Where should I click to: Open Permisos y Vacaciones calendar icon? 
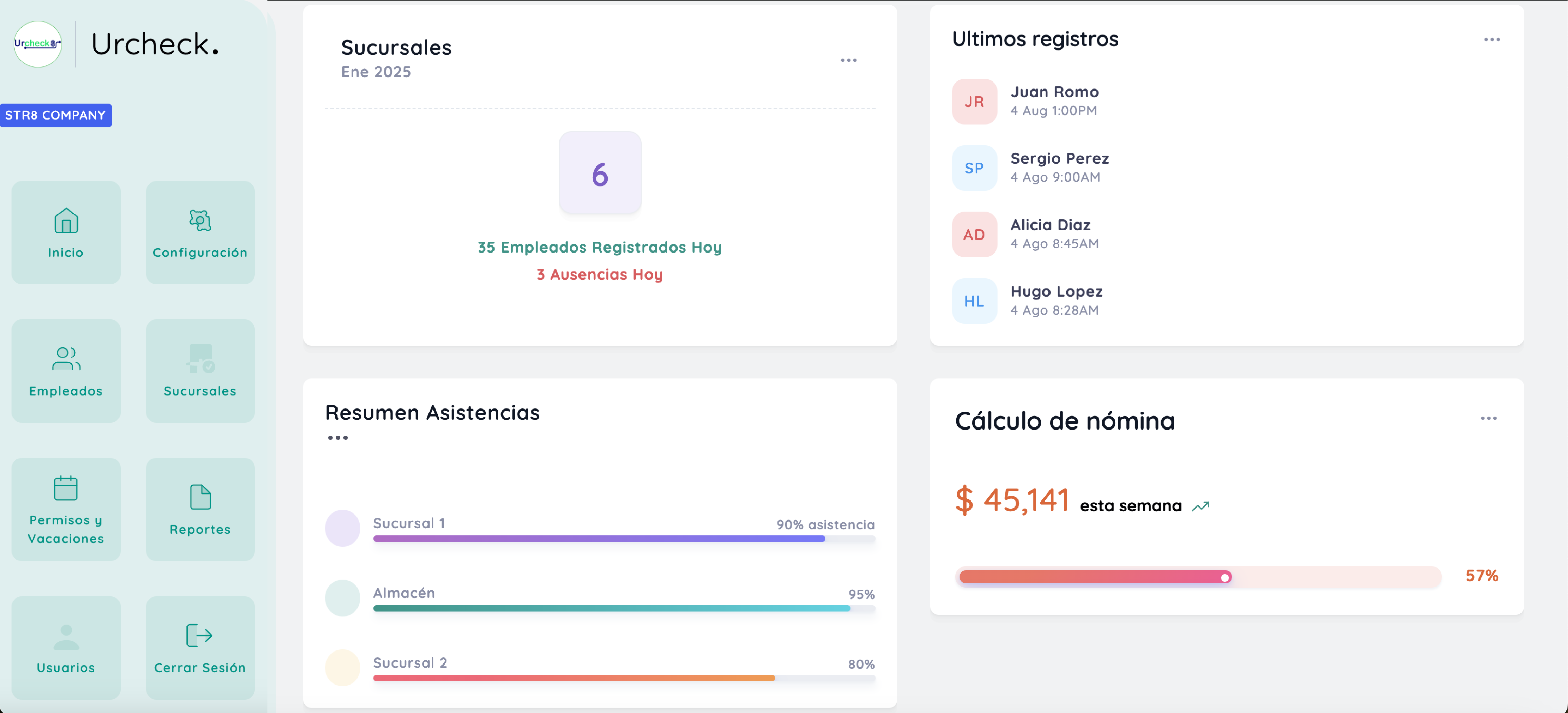66,488
